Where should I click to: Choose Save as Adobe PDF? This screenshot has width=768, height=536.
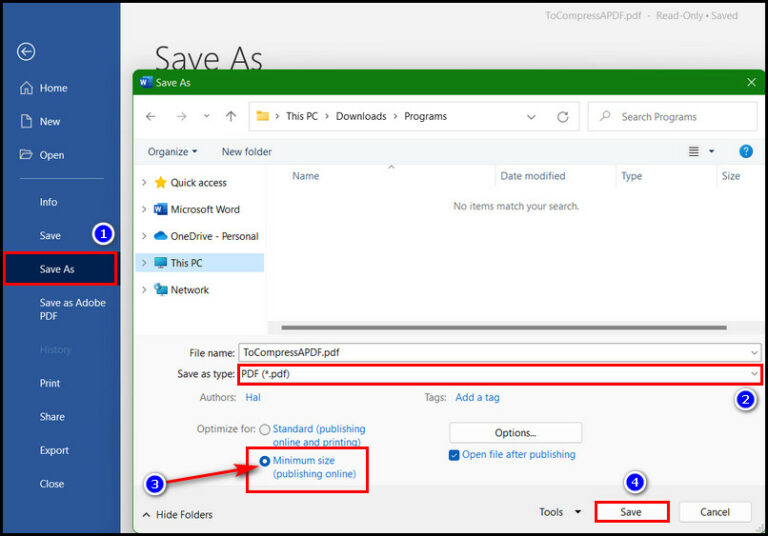click(x=72, y=309)
